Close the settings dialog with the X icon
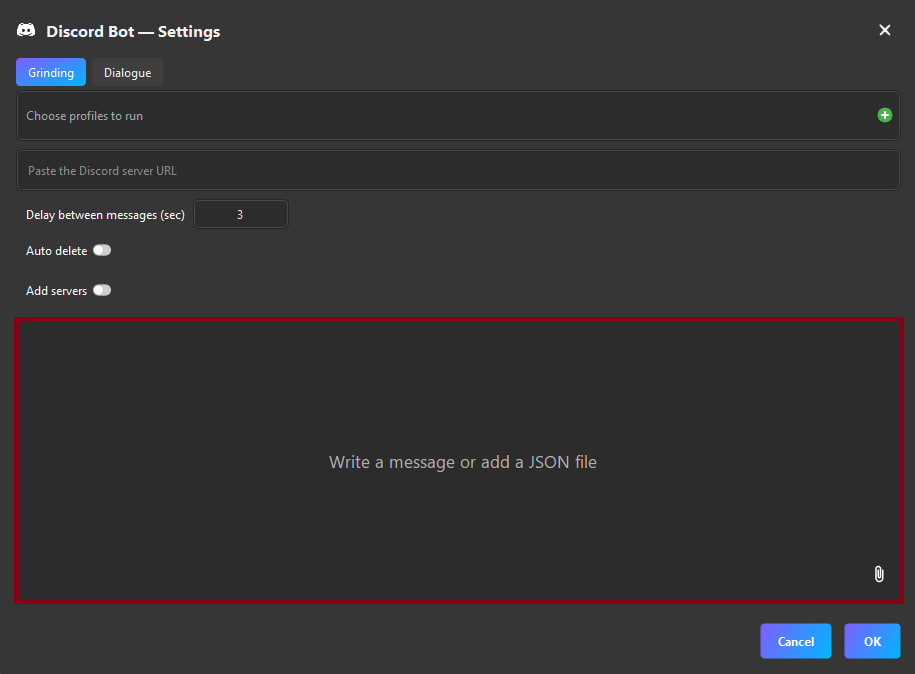Image resolution: width=915 pixels, height=674 pixels. 885,30
